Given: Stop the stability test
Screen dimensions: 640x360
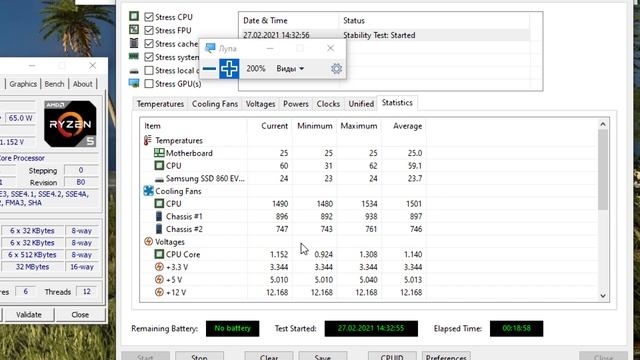Looking at the screenshot, I should pyautogui.click(x=199, y=356).
